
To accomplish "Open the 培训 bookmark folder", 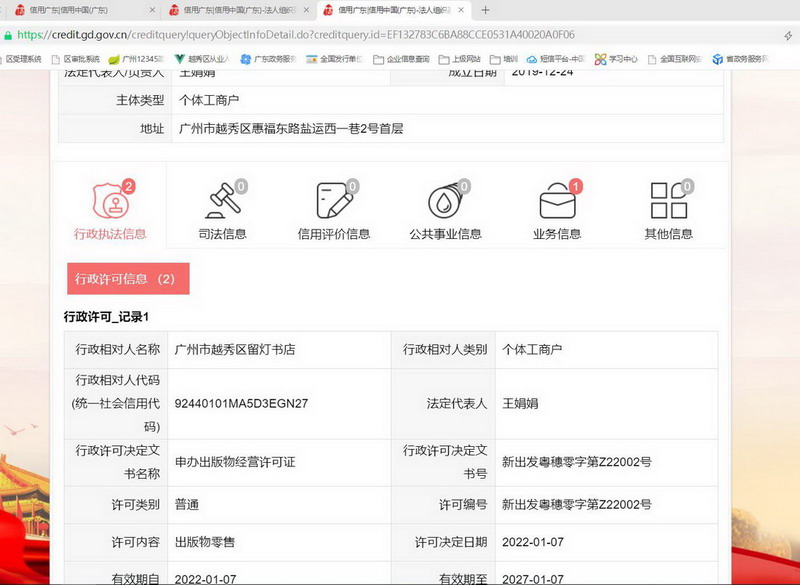I will [x=504, y=59].
